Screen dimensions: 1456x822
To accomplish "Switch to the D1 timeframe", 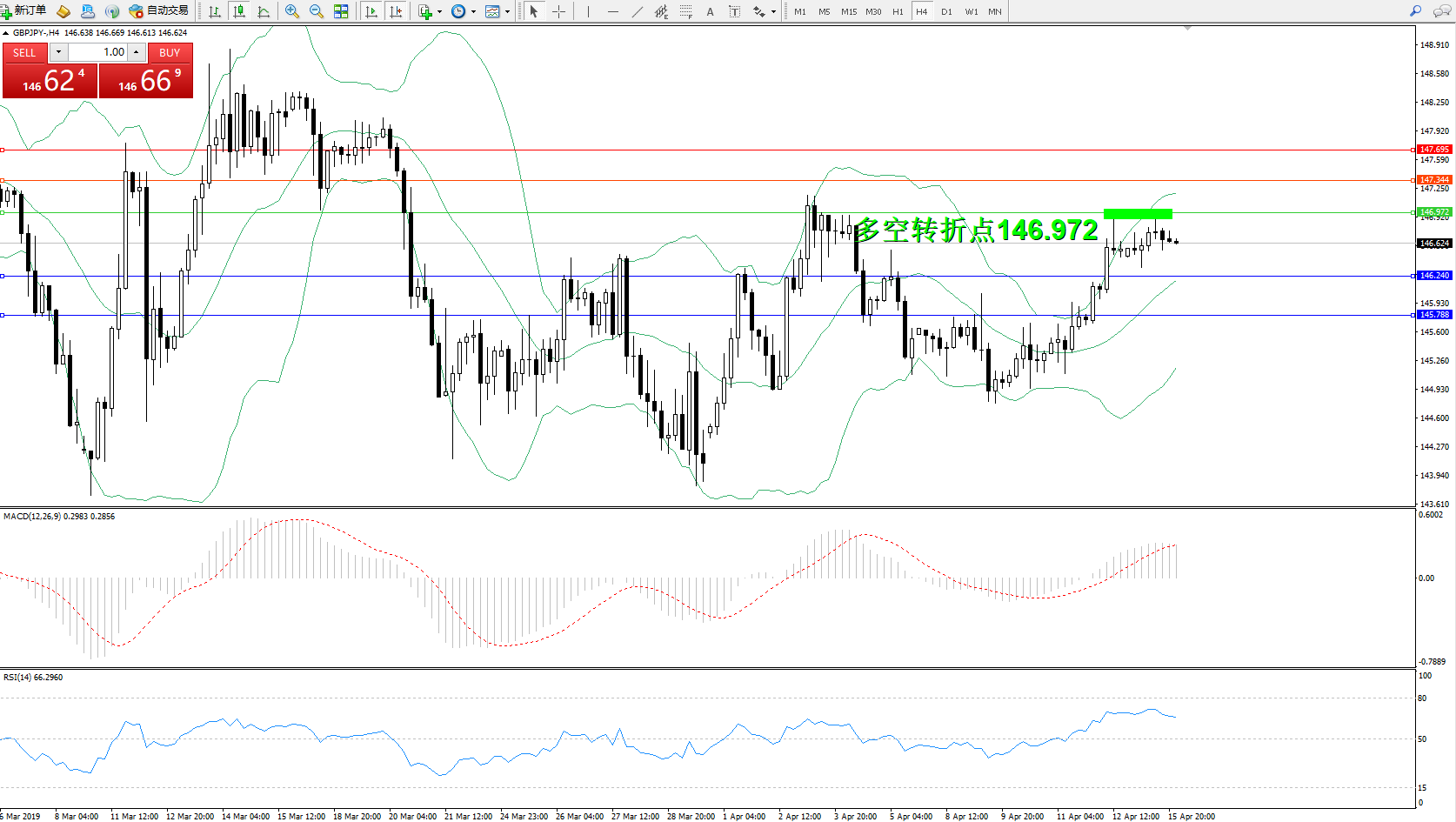I will [946, 11].
